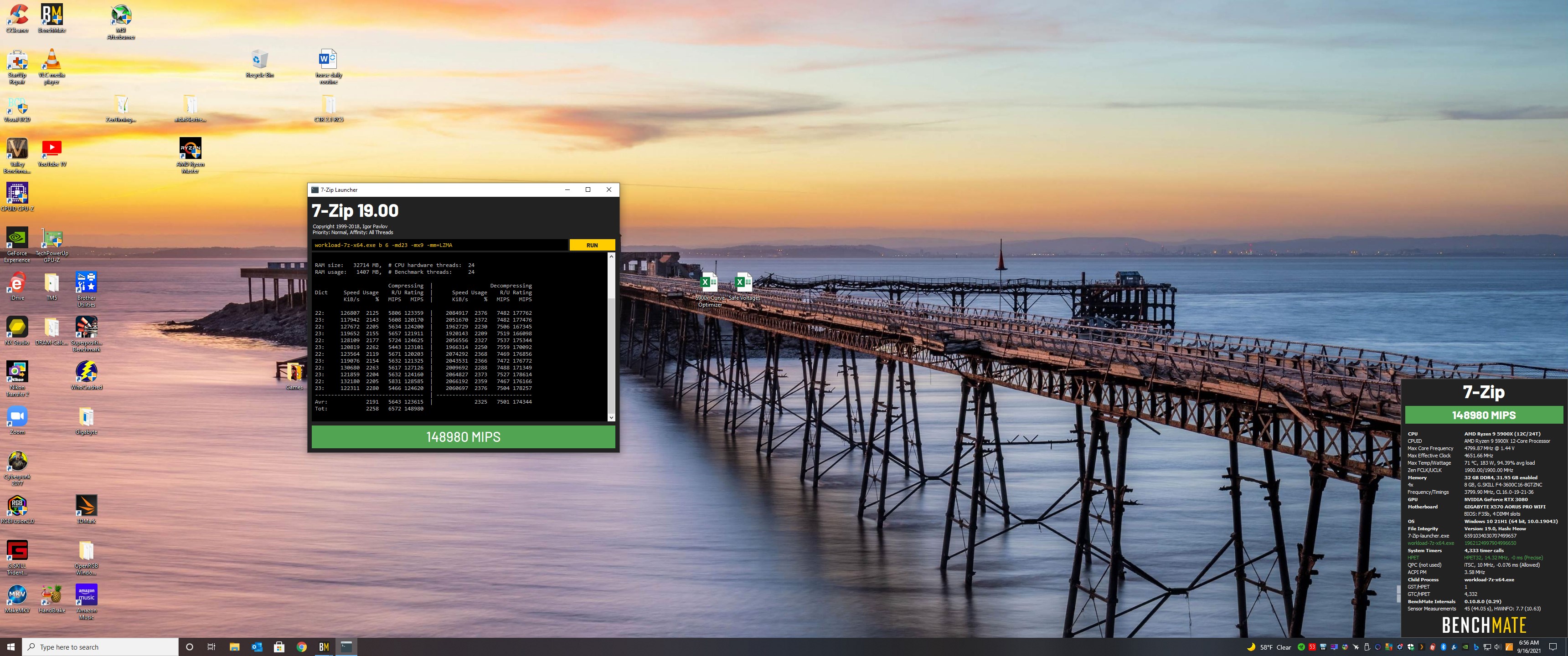Open the CCleaner desktop shortcut
This screenshot has width=1568, height=656.
[17, 18]
